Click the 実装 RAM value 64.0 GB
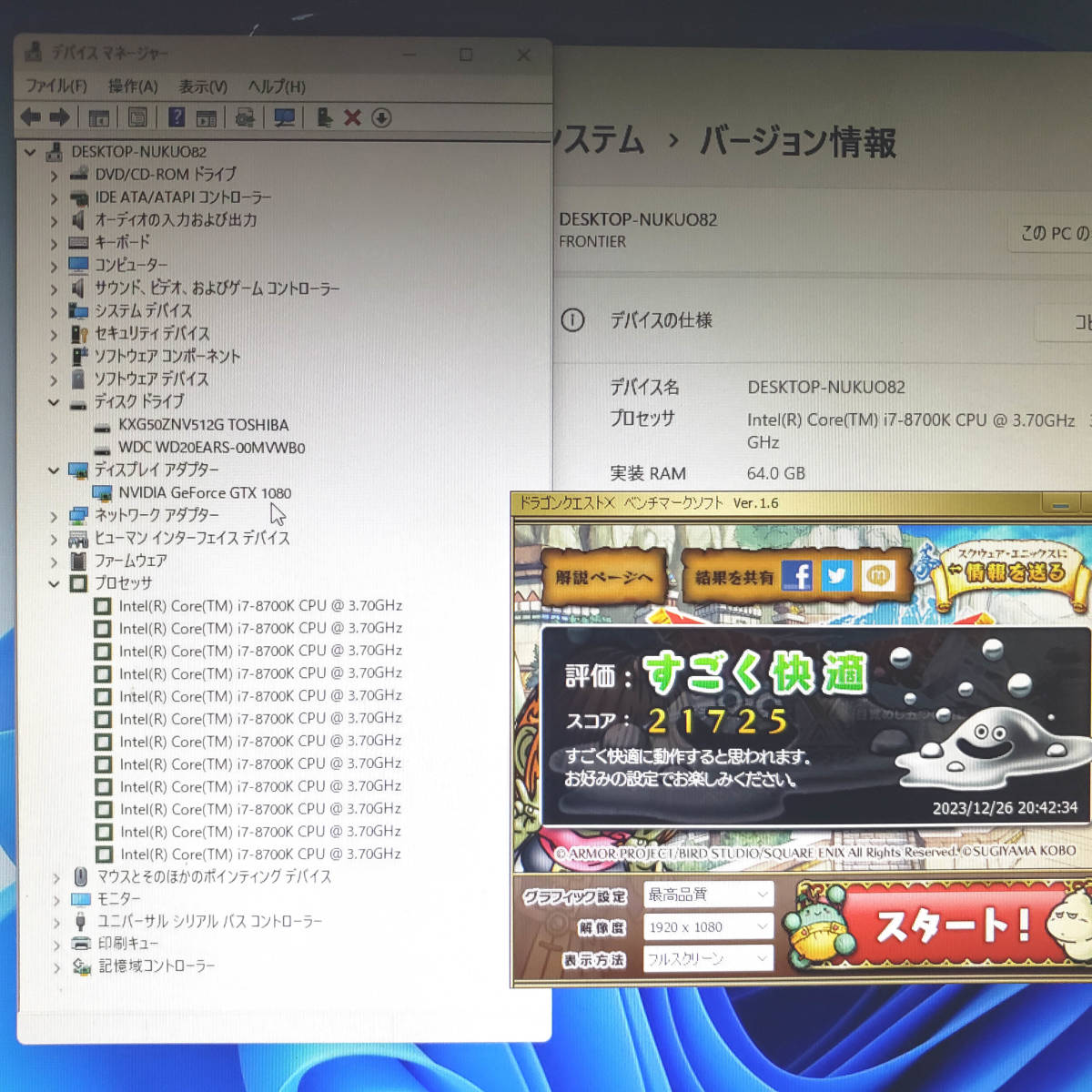Viewport: 1092px width, 1092px height. pyautogui.click(x=776, y=473)
